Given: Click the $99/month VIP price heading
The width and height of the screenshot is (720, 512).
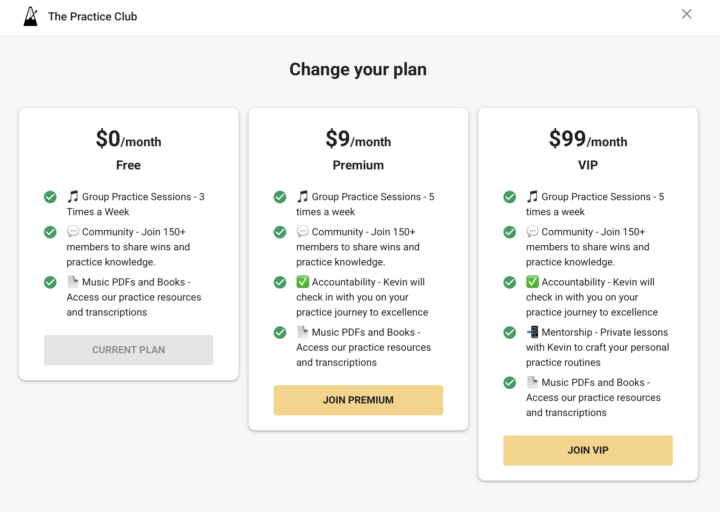Looking at the screenshot, I should 588,140.
